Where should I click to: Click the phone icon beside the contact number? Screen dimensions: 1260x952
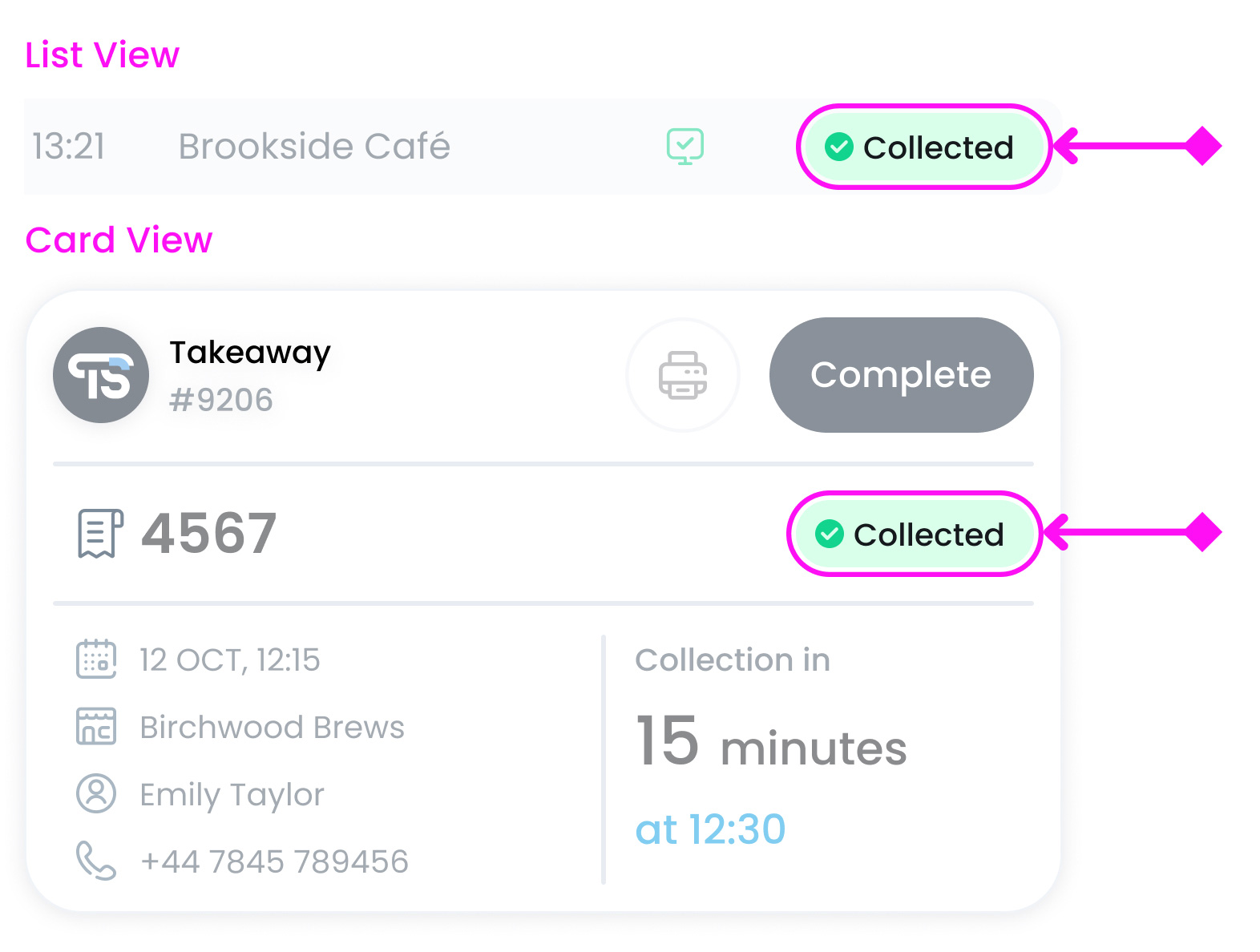click(x=95, y=860)
